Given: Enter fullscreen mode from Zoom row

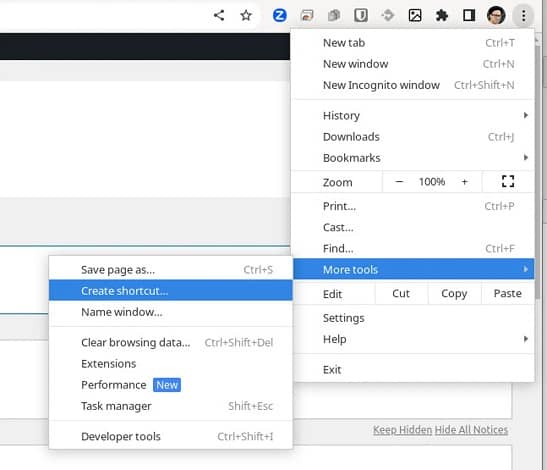Looking at the screenshot, I should 508,181.
